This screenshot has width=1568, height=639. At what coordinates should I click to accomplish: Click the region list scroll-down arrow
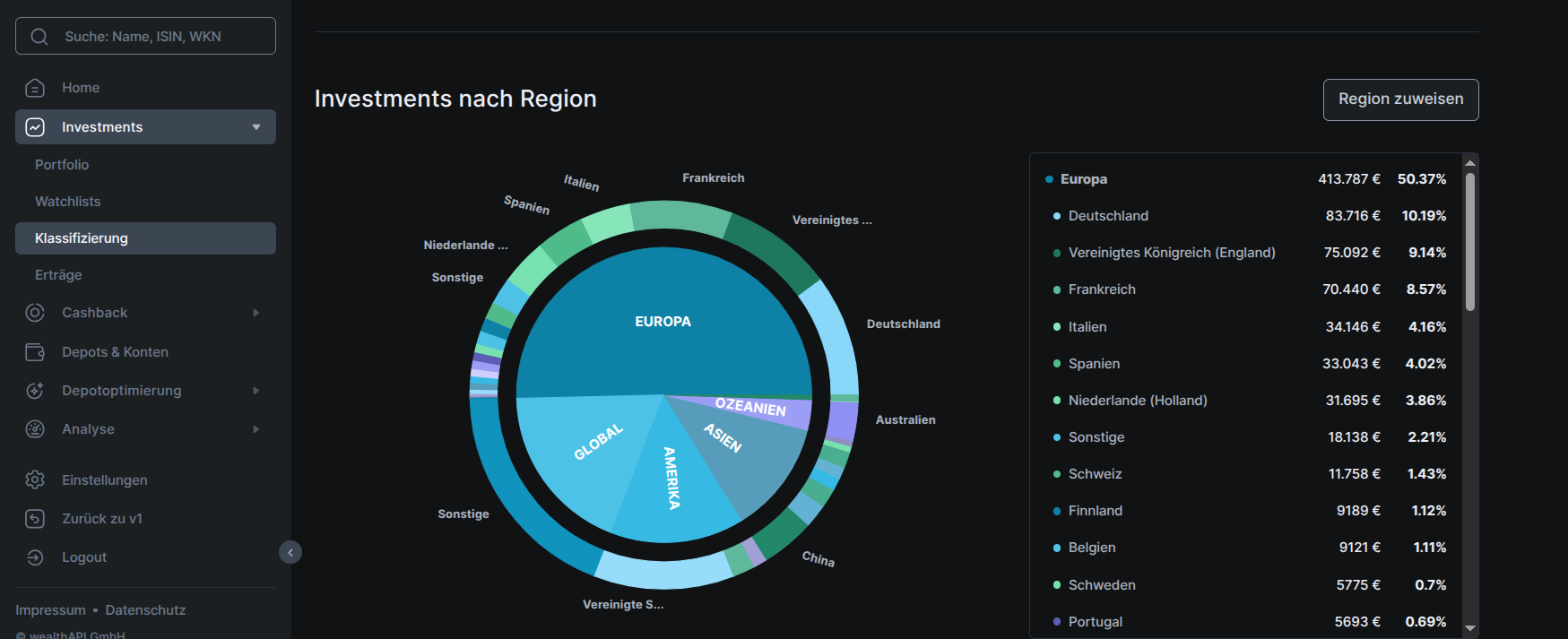1469,628
